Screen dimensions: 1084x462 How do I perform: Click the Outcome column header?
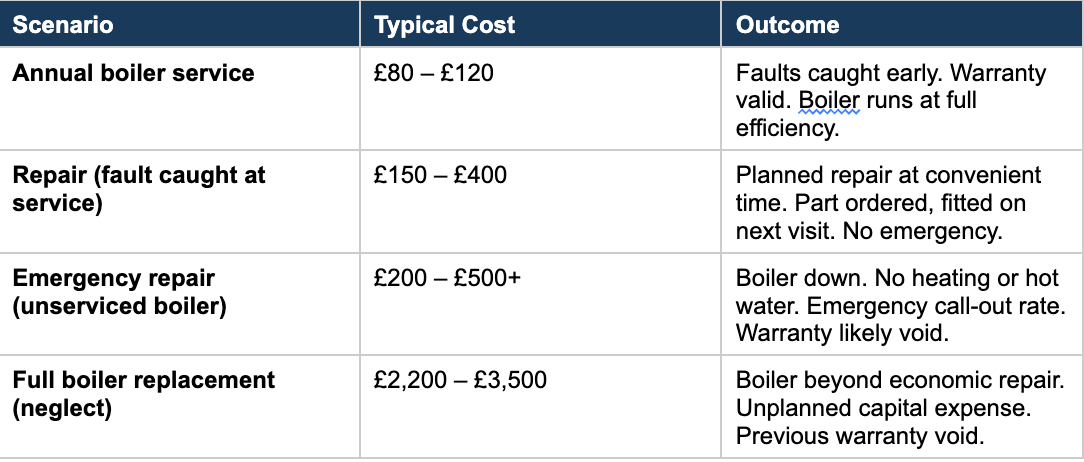(787, 24)
